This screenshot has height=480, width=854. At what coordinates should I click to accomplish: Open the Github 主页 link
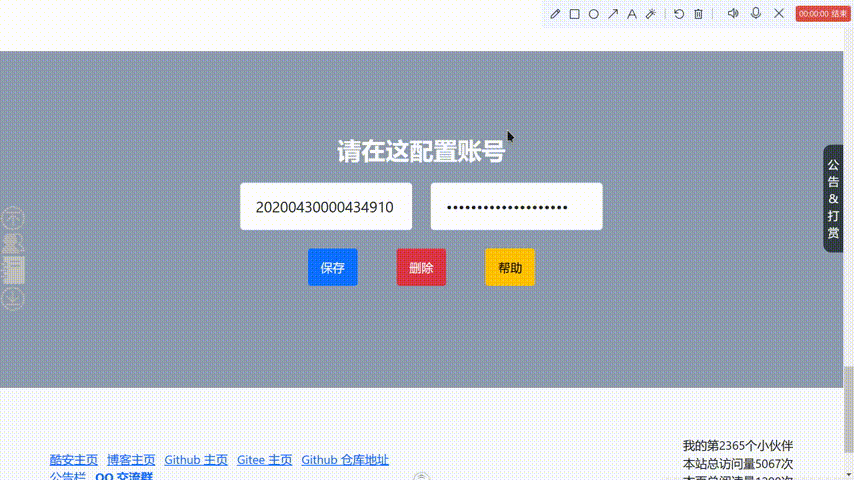[196, 460]
